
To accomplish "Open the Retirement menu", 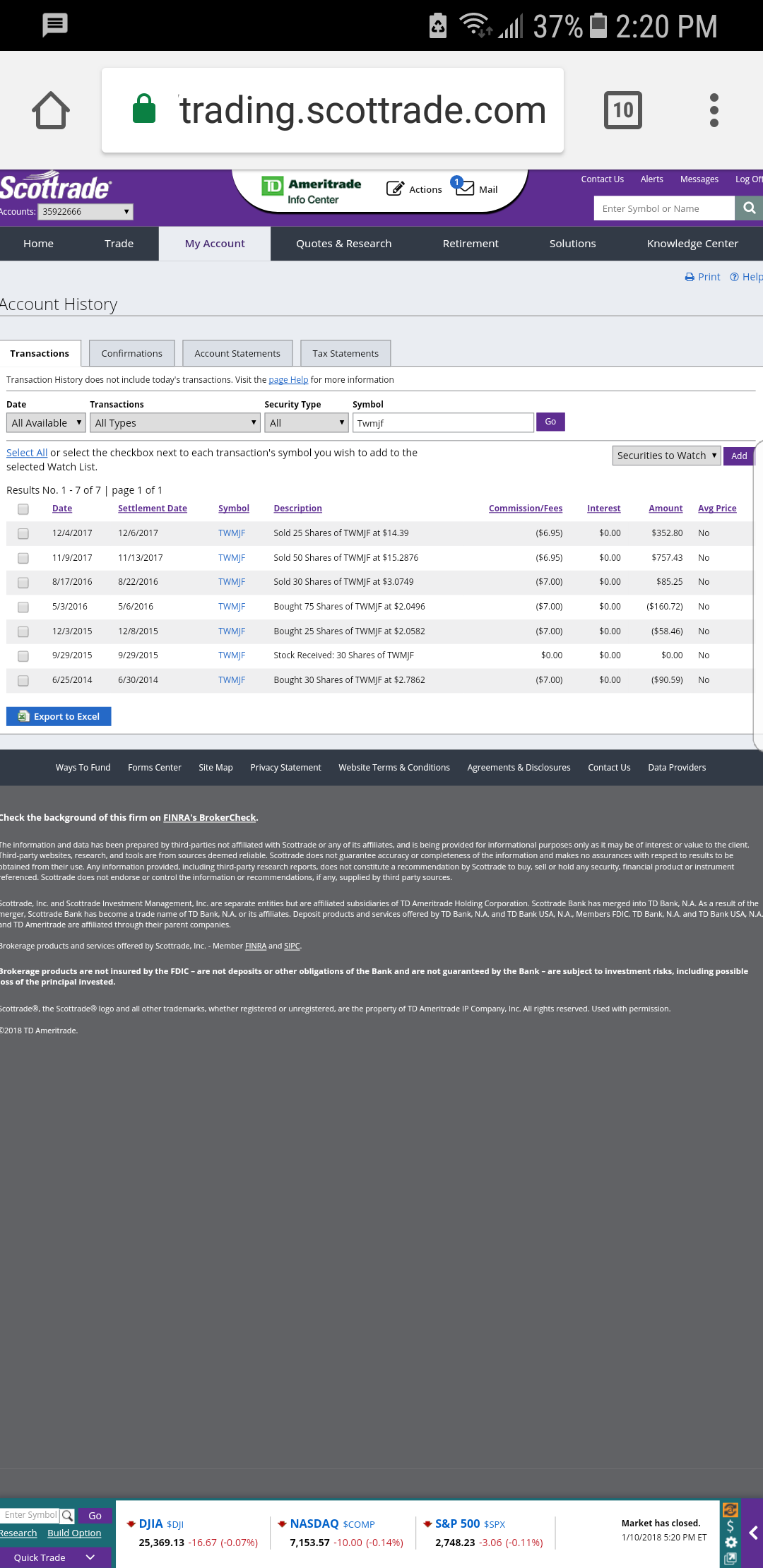I will tap(471, 244).
